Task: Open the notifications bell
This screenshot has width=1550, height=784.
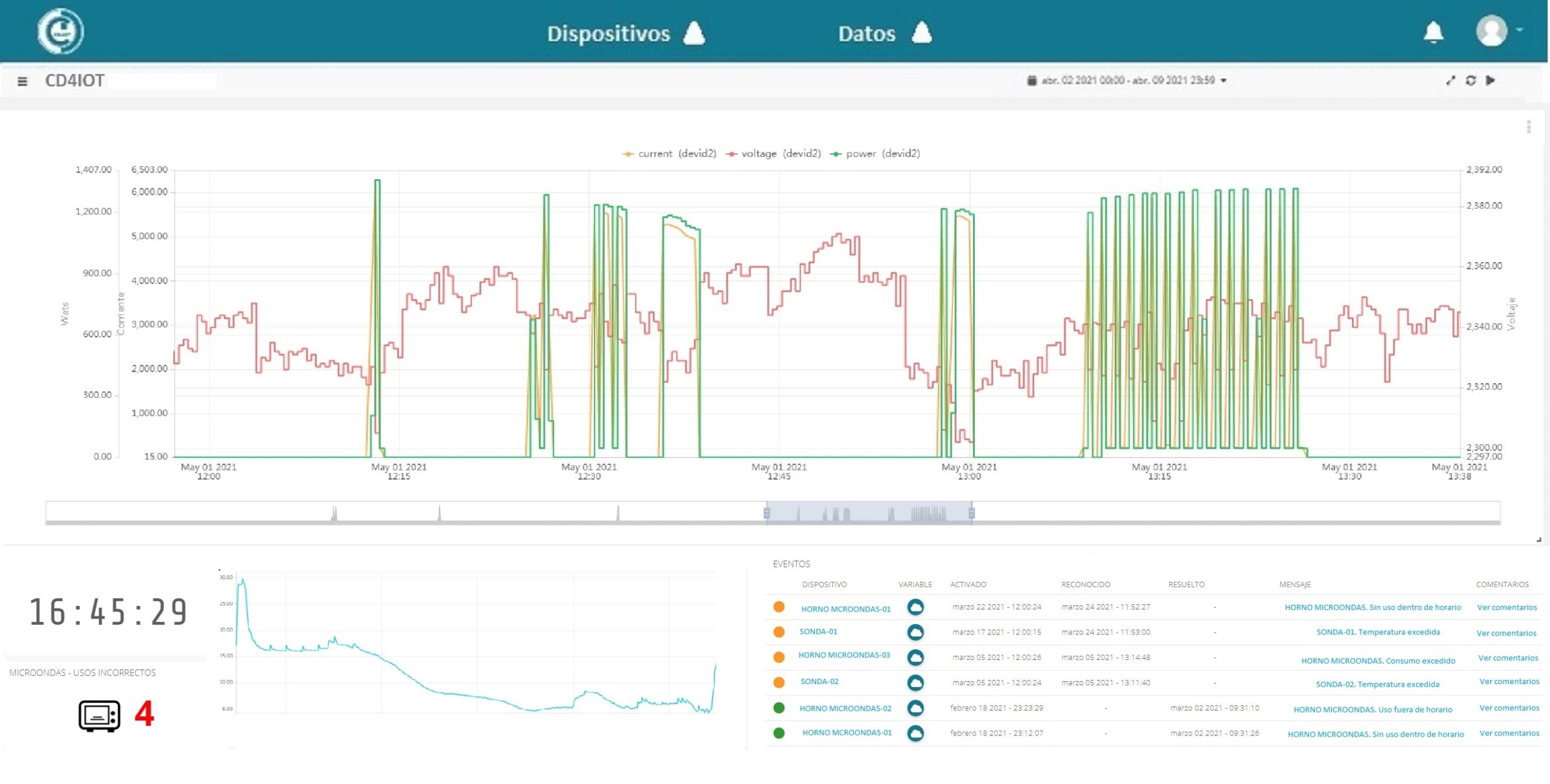Action: point(1433,33)
